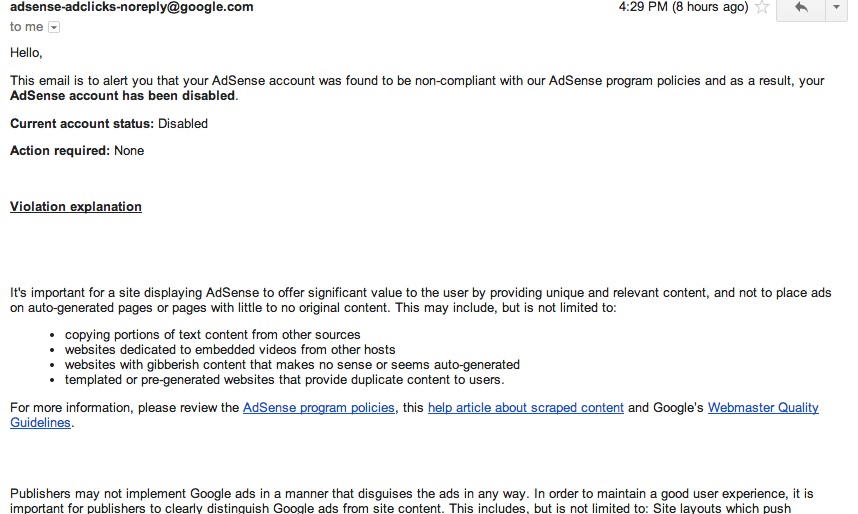Click bullet about copying portions of text
This screenshot has width=858, height=514.
tap(213, 335)
